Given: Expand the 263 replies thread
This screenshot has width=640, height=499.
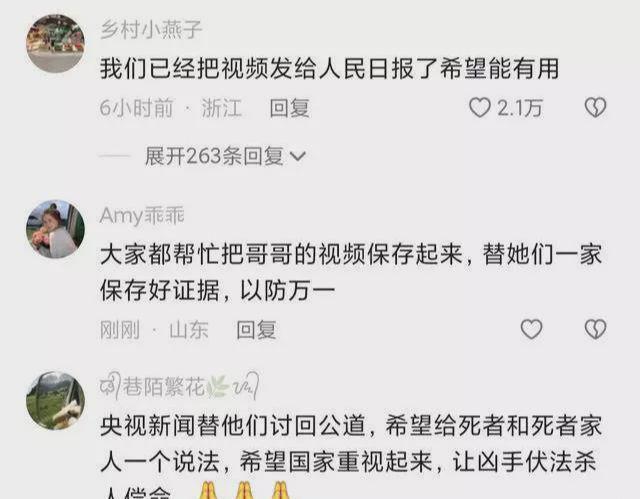Looking at the screenshot, I should pos(224,156).
